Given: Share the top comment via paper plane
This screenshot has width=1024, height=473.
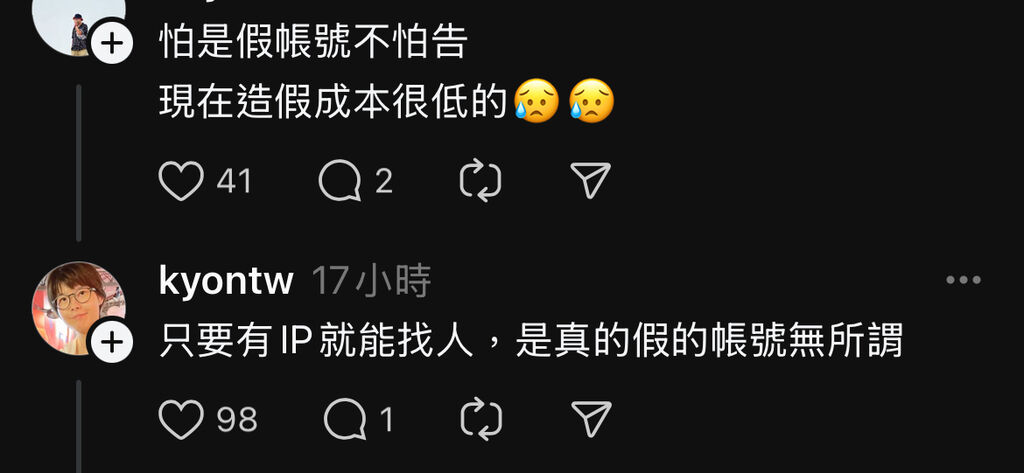Looking at the screenshot, I should 590,180.
